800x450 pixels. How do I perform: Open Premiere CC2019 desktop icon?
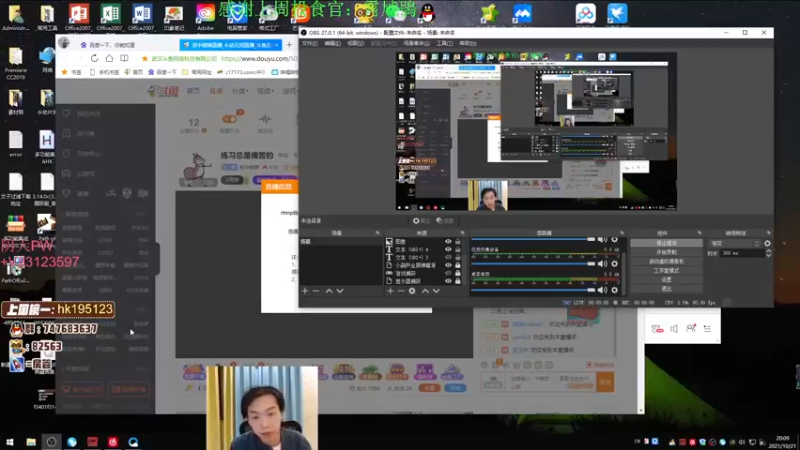tap(15, 63)
